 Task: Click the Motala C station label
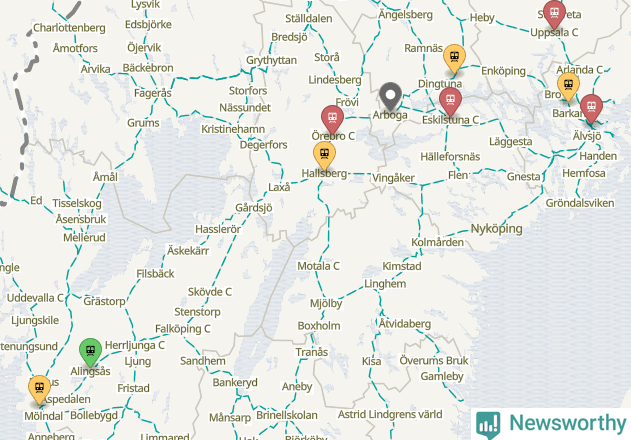coord(318,266)
